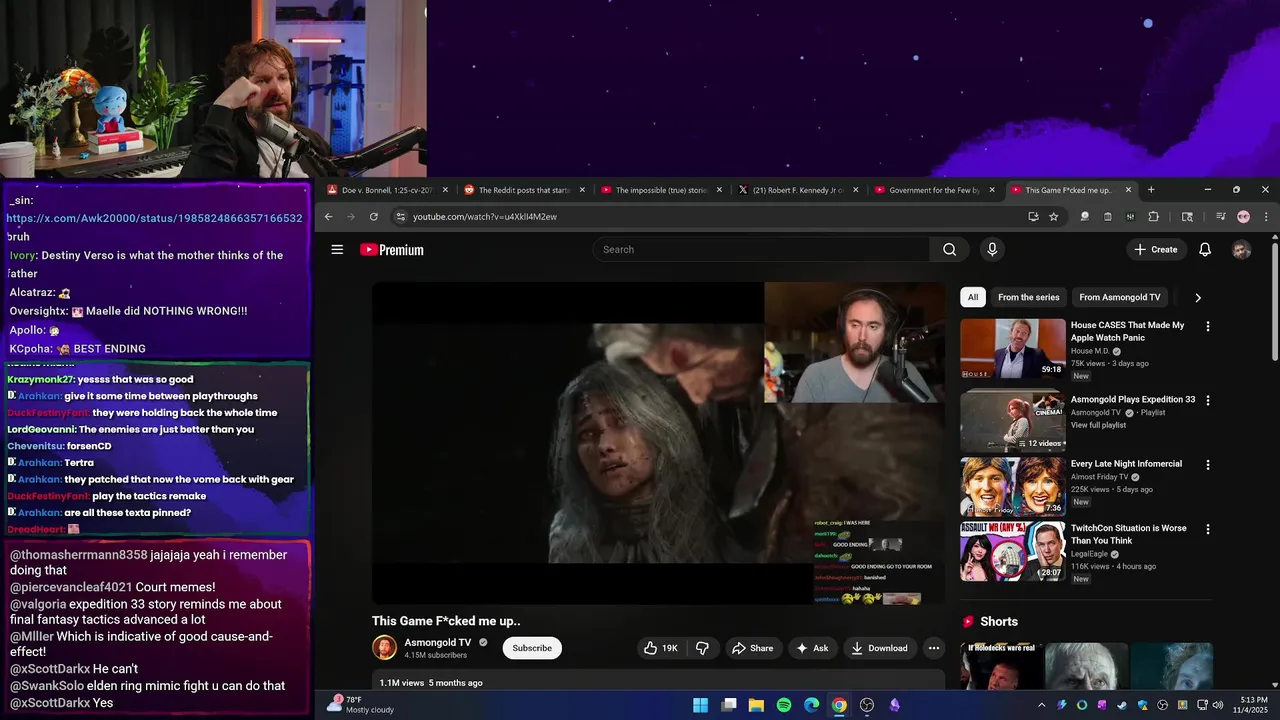Open the Chrome profile avatar
This screenshot has height=720, width=1280.
coord(1243,217)
